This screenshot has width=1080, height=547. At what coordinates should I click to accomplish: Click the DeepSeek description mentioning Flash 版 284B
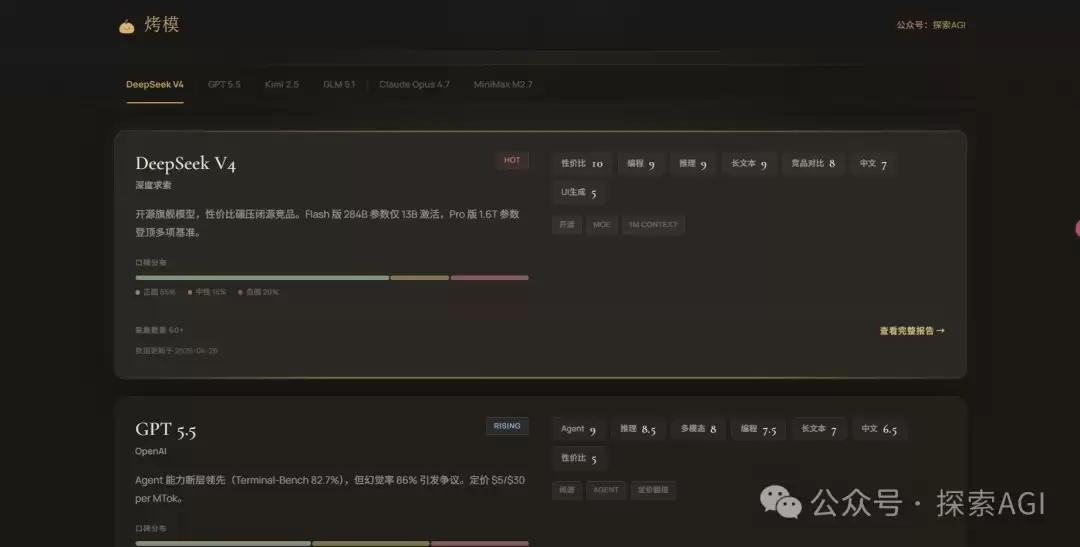(327, 223)
